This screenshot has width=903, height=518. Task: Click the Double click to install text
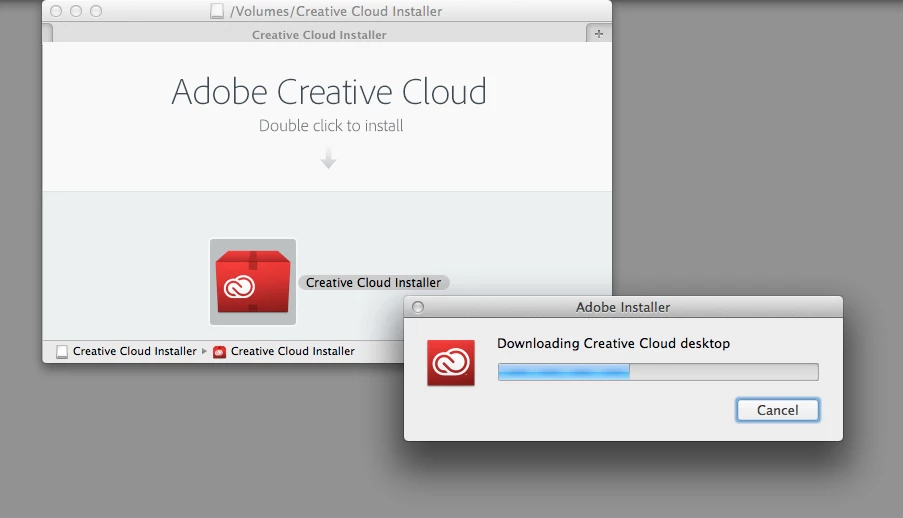click(331, 126)
